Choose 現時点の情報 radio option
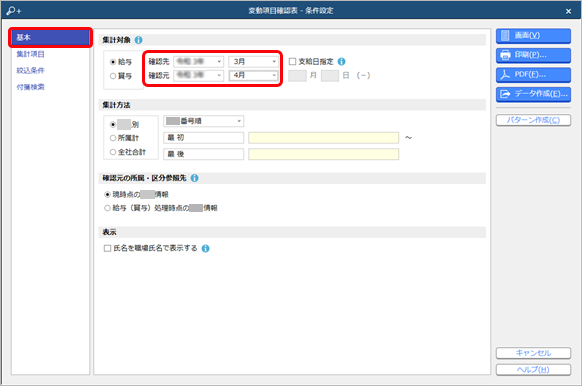The height and width of the screenshot is (386, 582). pos(107,194)
